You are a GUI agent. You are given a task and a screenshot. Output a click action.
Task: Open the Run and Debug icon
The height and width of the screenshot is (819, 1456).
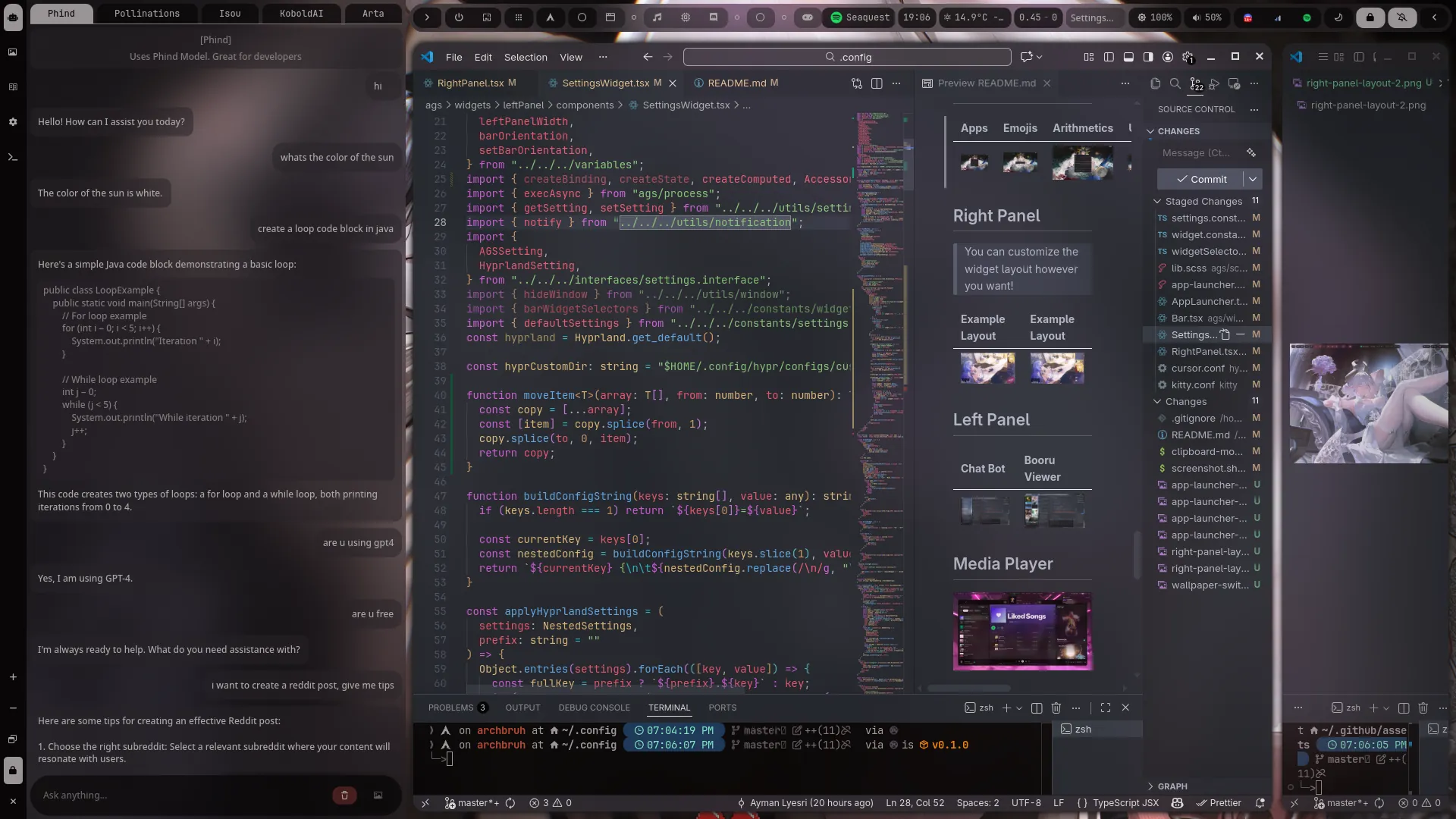pyautogui.click(x=1215, y=83)
